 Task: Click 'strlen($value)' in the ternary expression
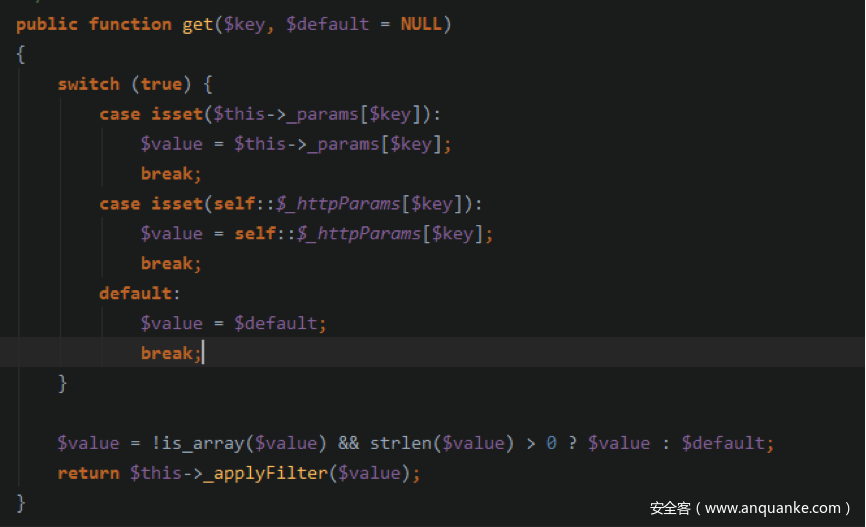[x=442, y=443]
